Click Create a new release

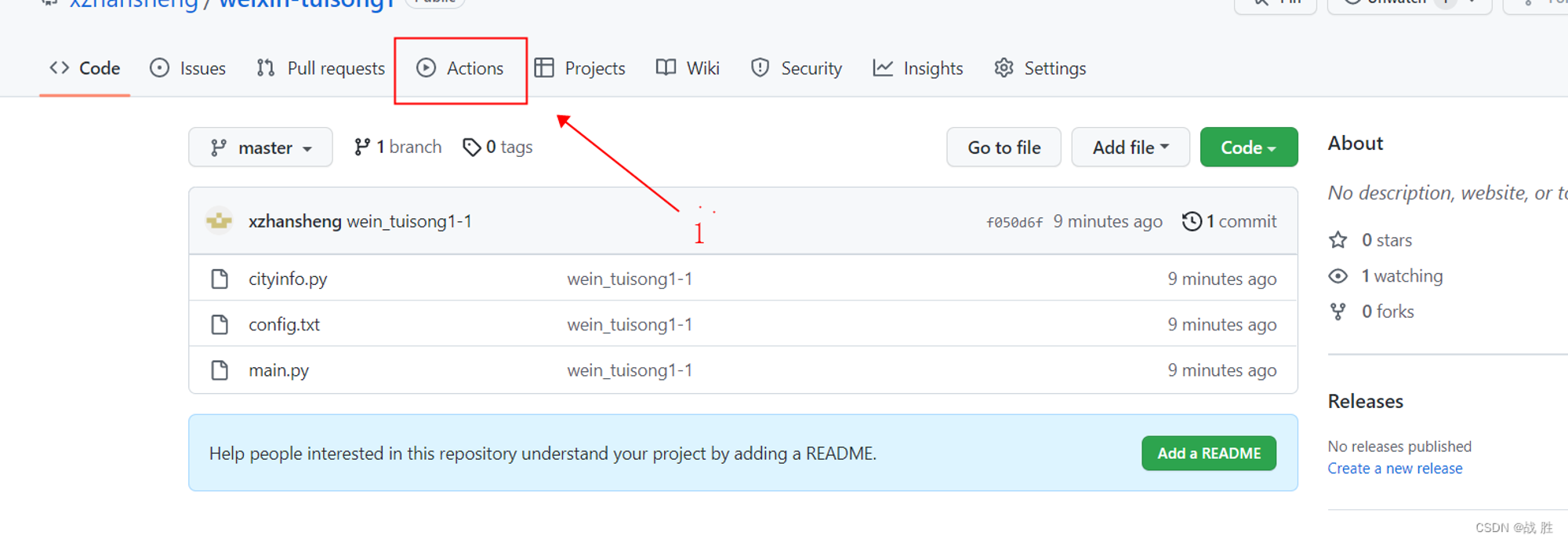(x=1395, y=468)
